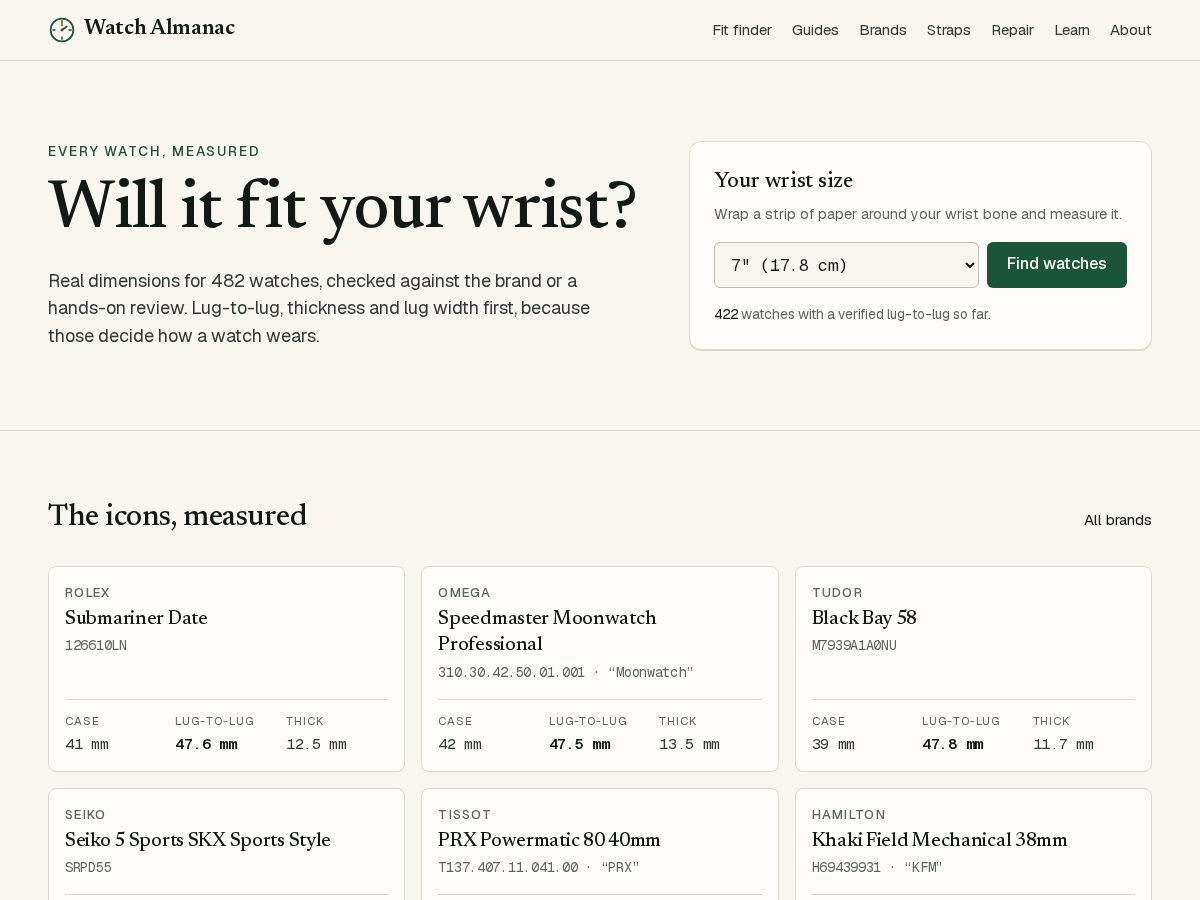Open the Watch Almanac home title
Screen dimensions: 1200x900
pos(159,28)
